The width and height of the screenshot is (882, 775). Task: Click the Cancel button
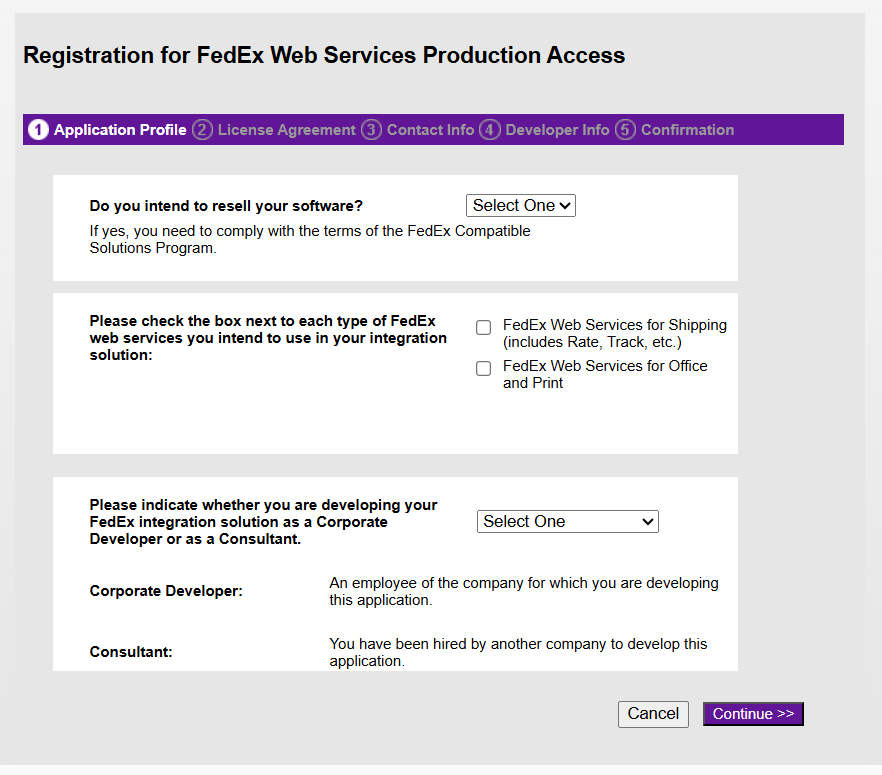coord(653,714)
